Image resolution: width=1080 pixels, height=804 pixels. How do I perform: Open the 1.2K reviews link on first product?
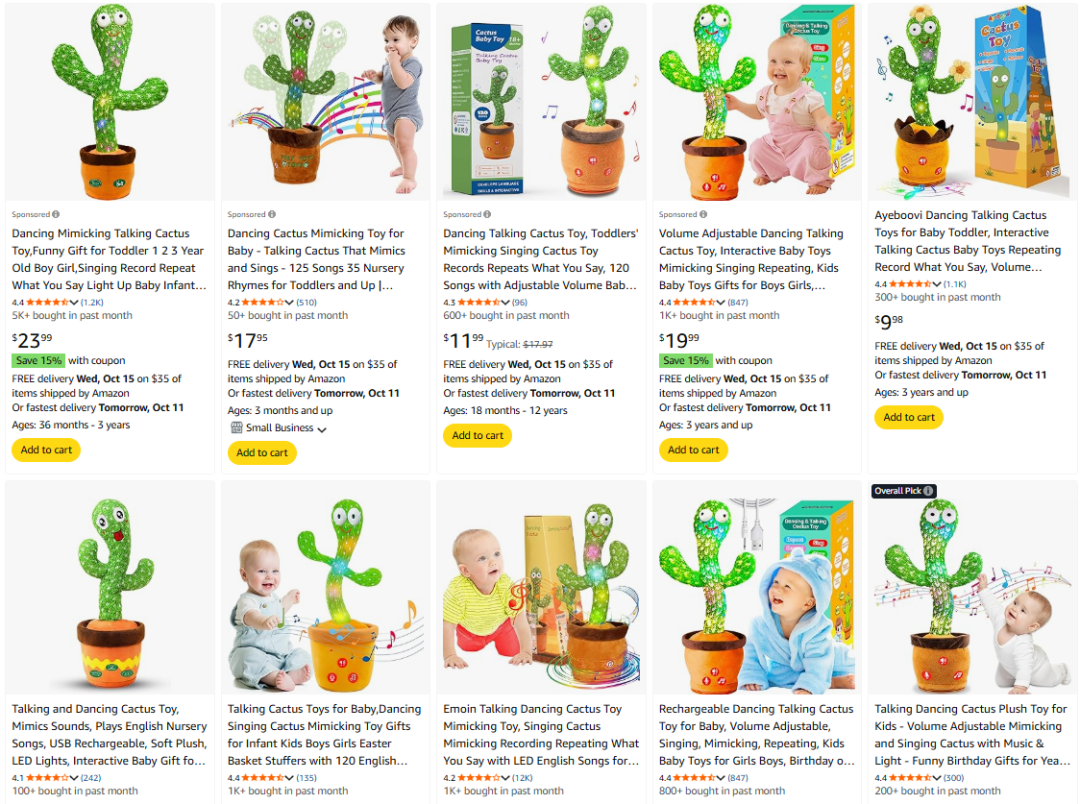coord(92,302)
